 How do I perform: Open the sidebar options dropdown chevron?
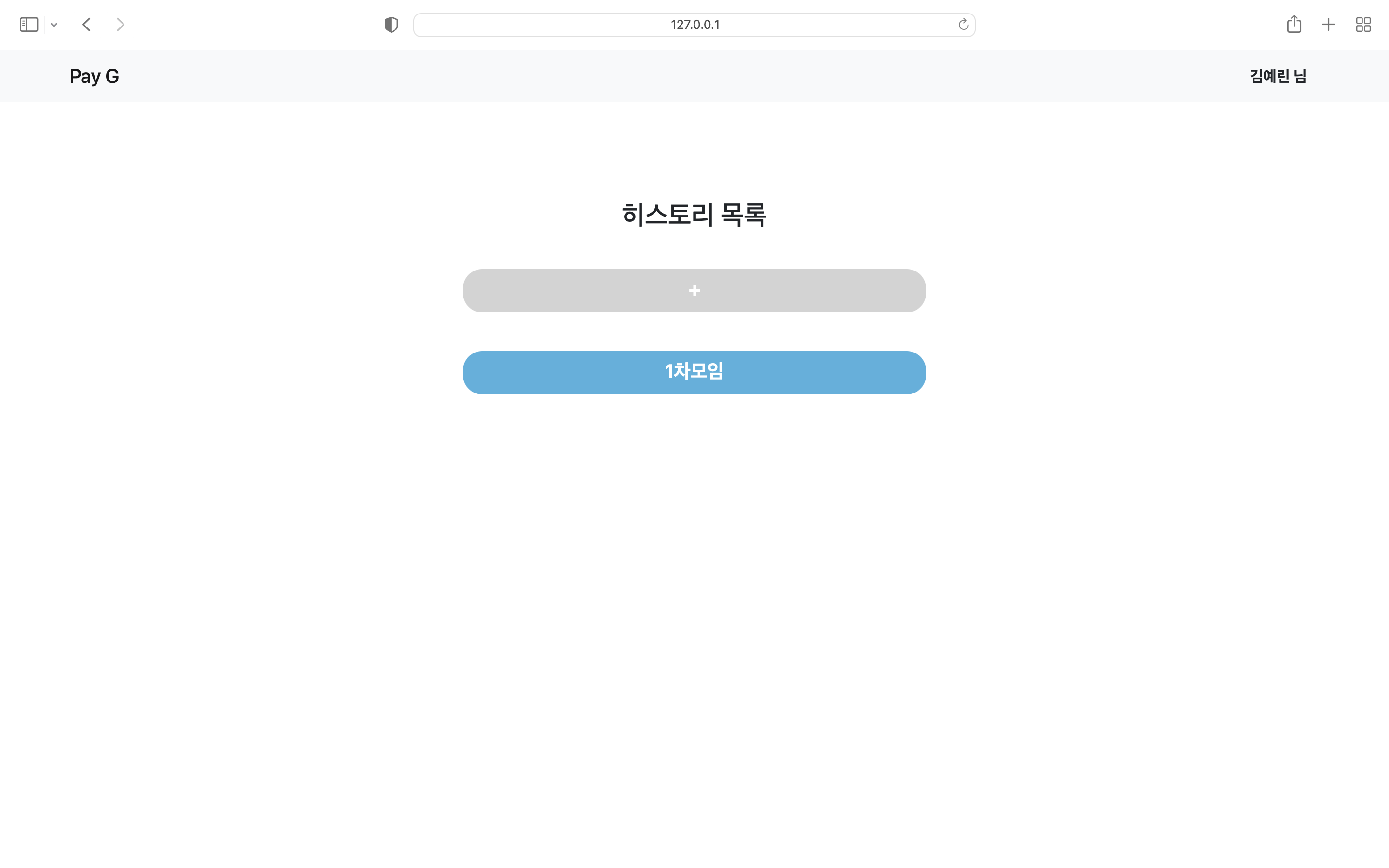[x=54, y=25]
